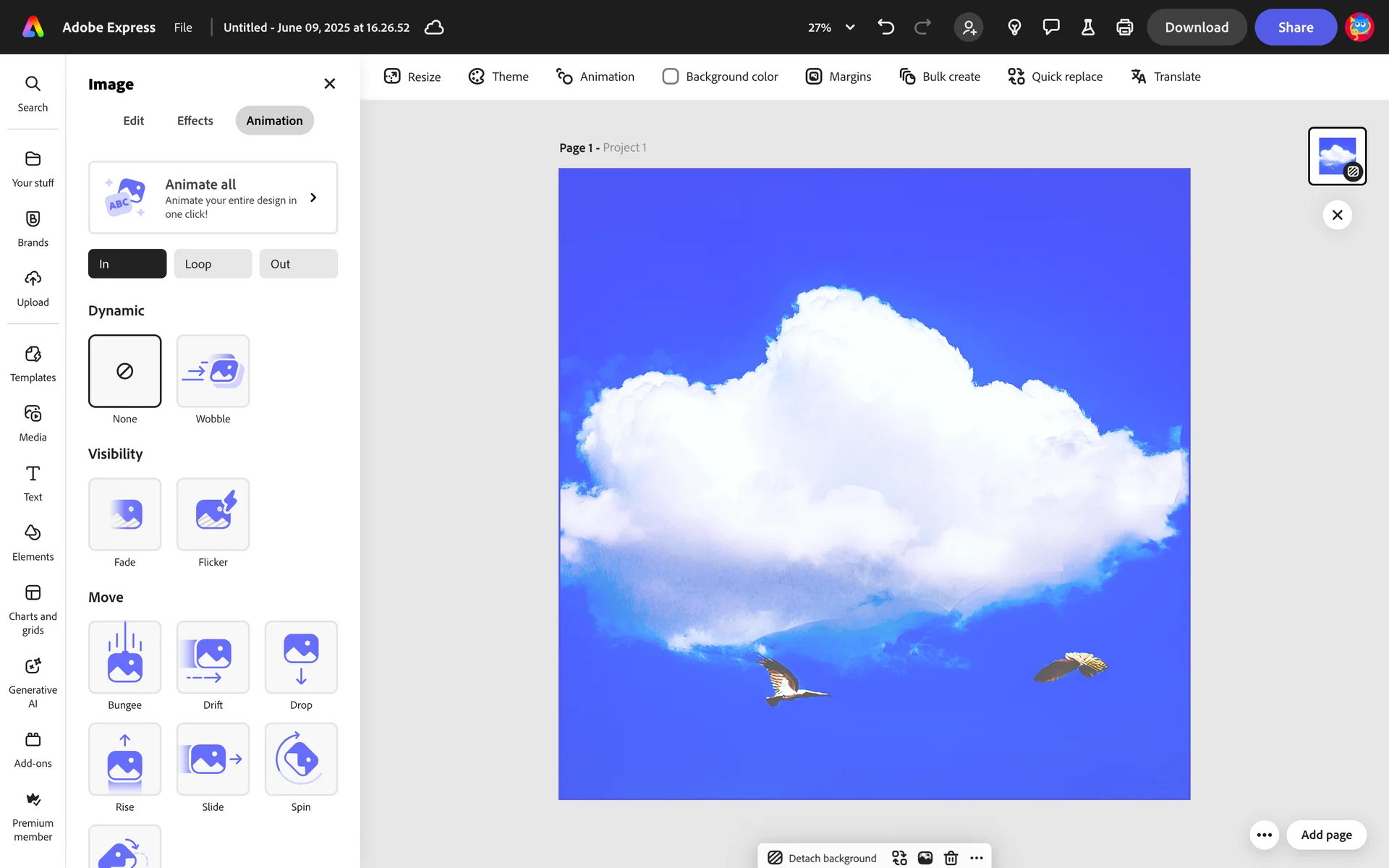Open the page more-options ellipsis button
1389x868 pixels.
coord(1264,835)
